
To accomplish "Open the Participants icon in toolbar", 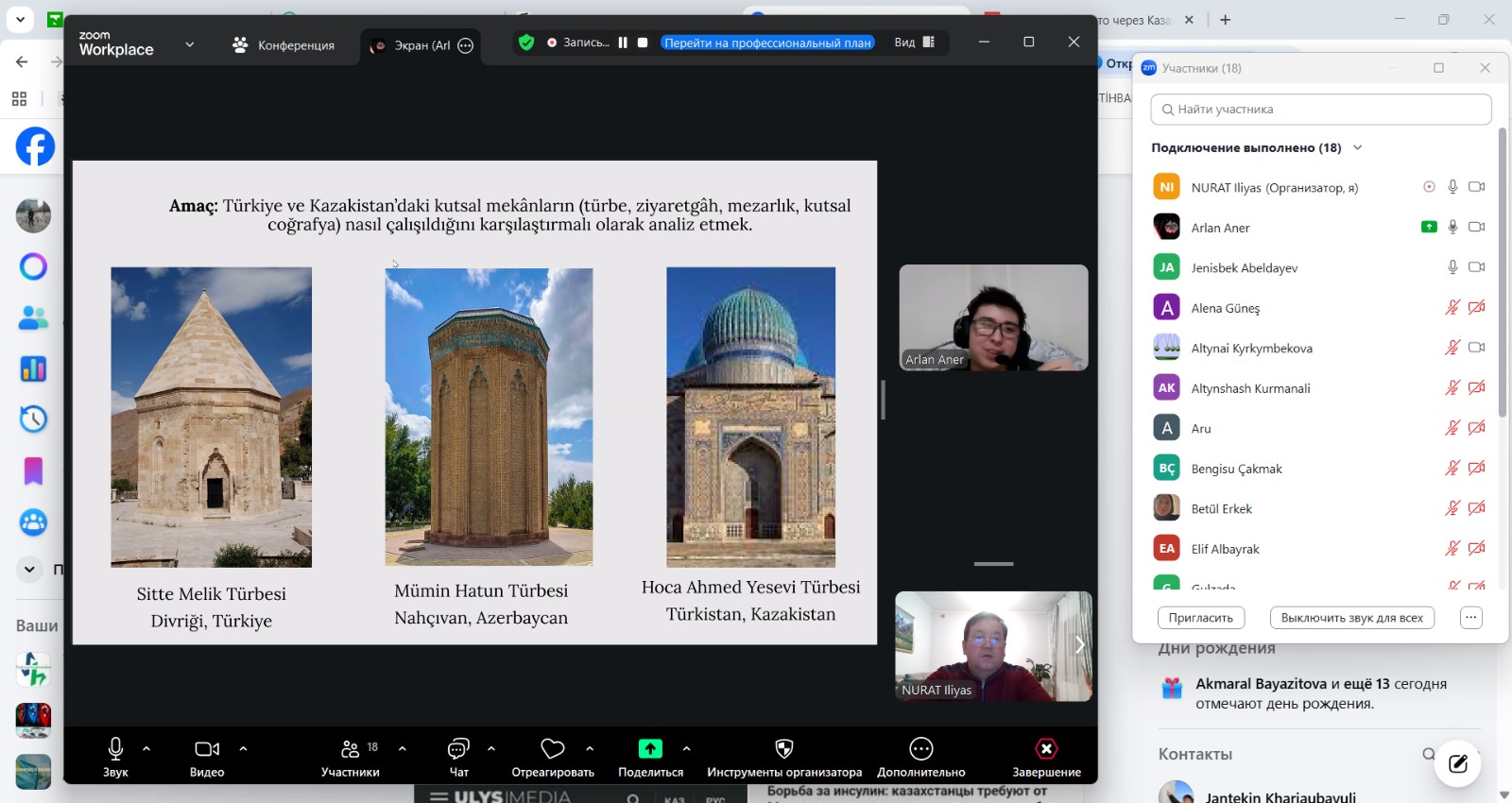I will [x=350, y=749].
